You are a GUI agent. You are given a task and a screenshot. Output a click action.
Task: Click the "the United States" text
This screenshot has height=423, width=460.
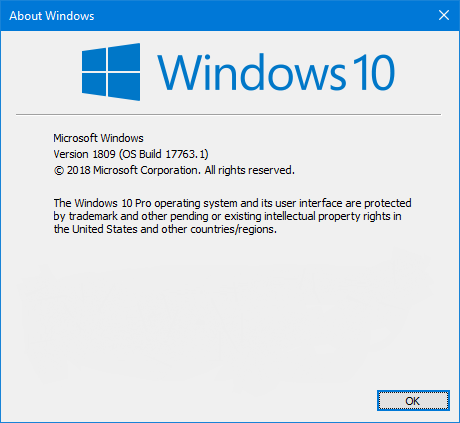coord(95,229)
